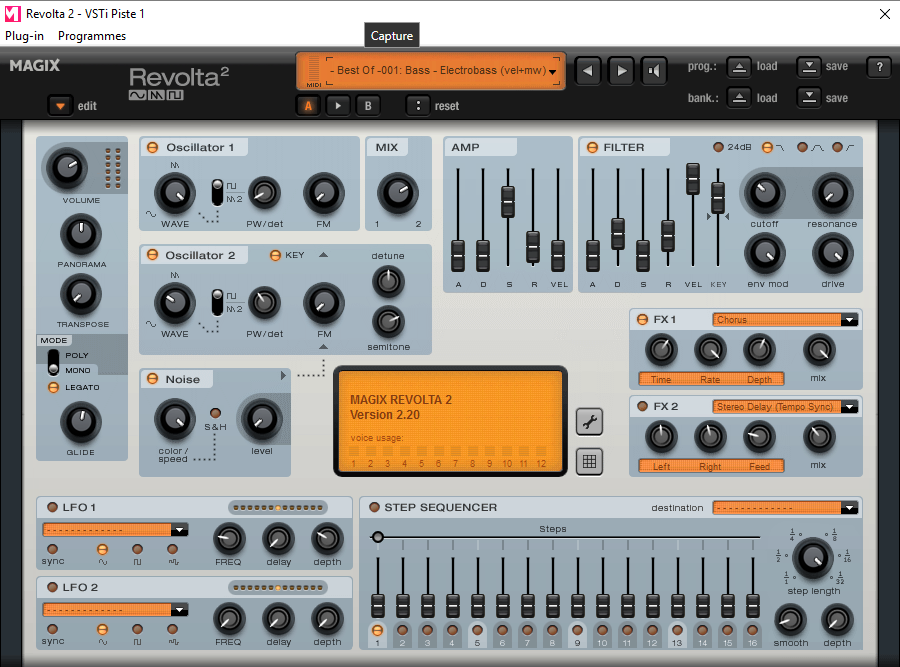The height and width of the screenshot is (667, 900).
Task: Click the MIX oscillator balance knob
Action: (398, 193)
